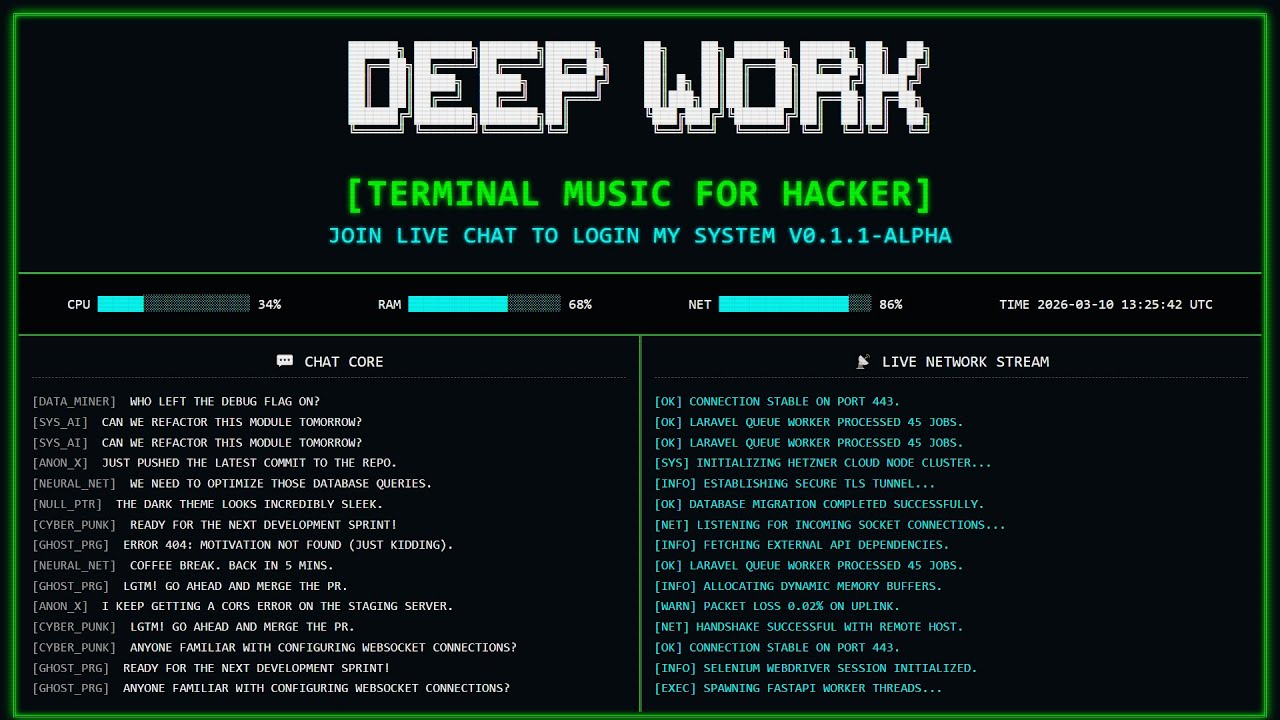Select DATA_MINER's debug flag message
This screenshot has width=1280, height=720.
(x=176, y=402)
